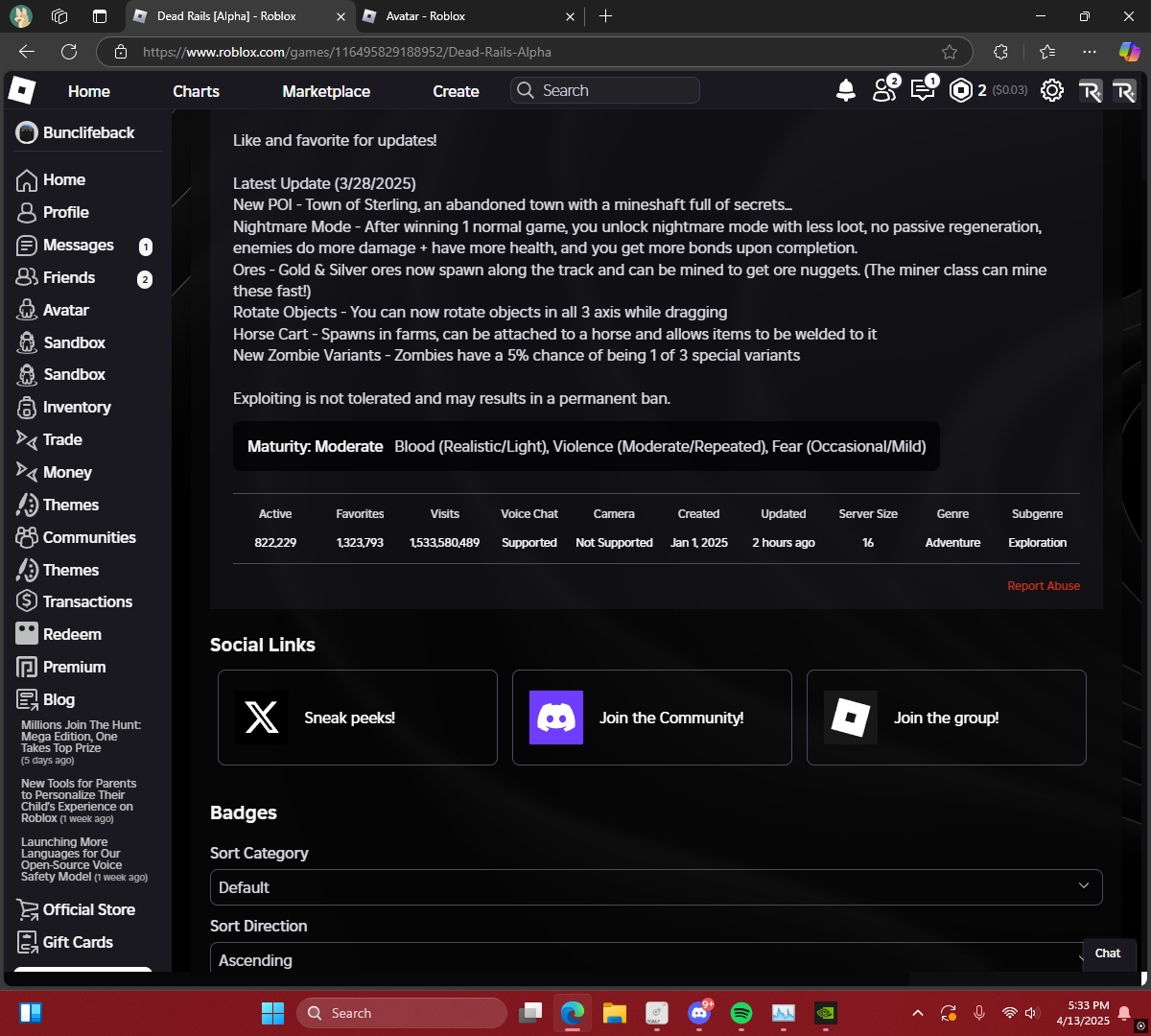Open Transactions in the sidebar

(x=74, y=602)
